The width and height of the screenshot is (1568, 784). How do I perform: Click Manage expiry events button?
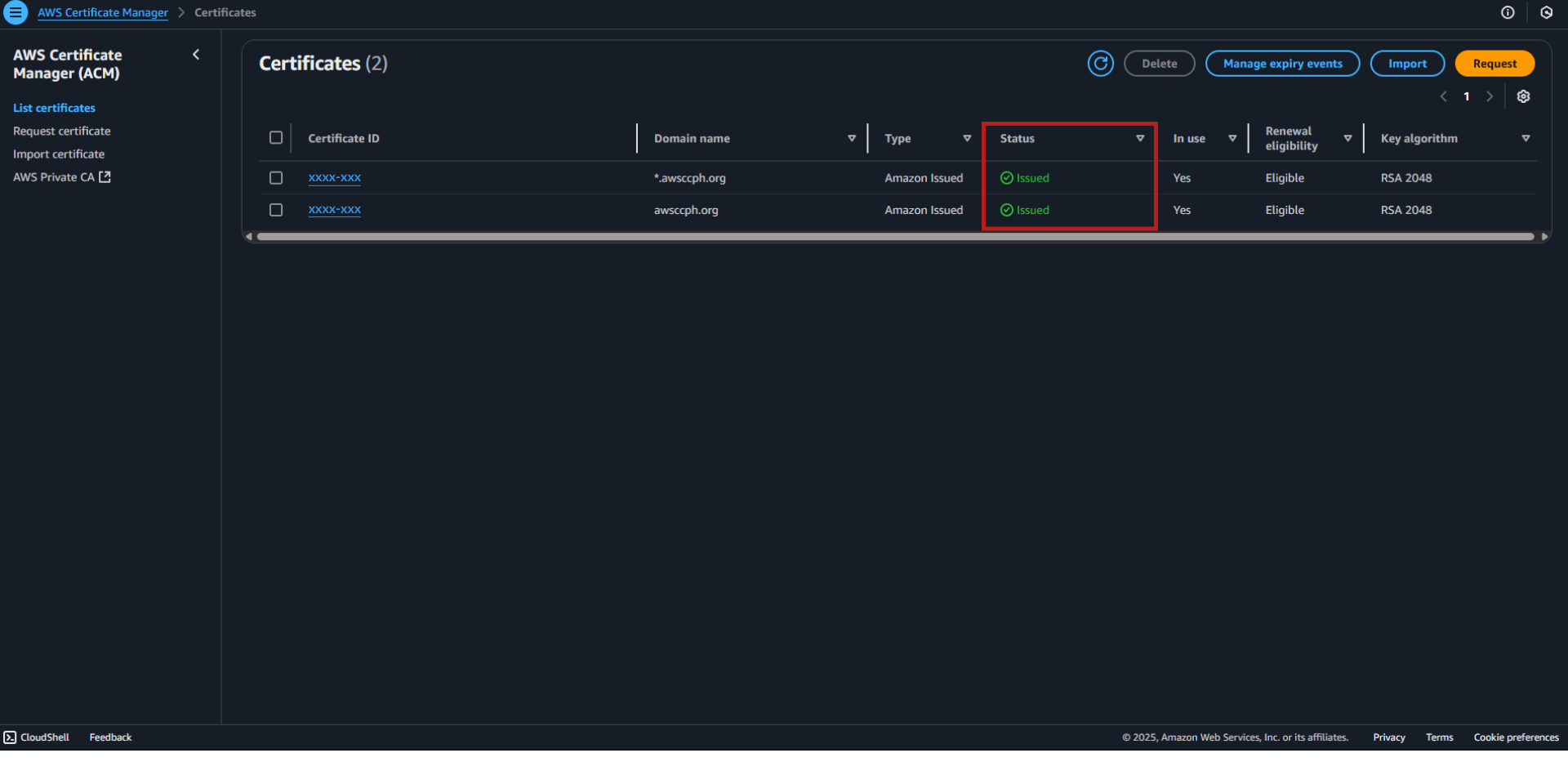coord(1282,63)
